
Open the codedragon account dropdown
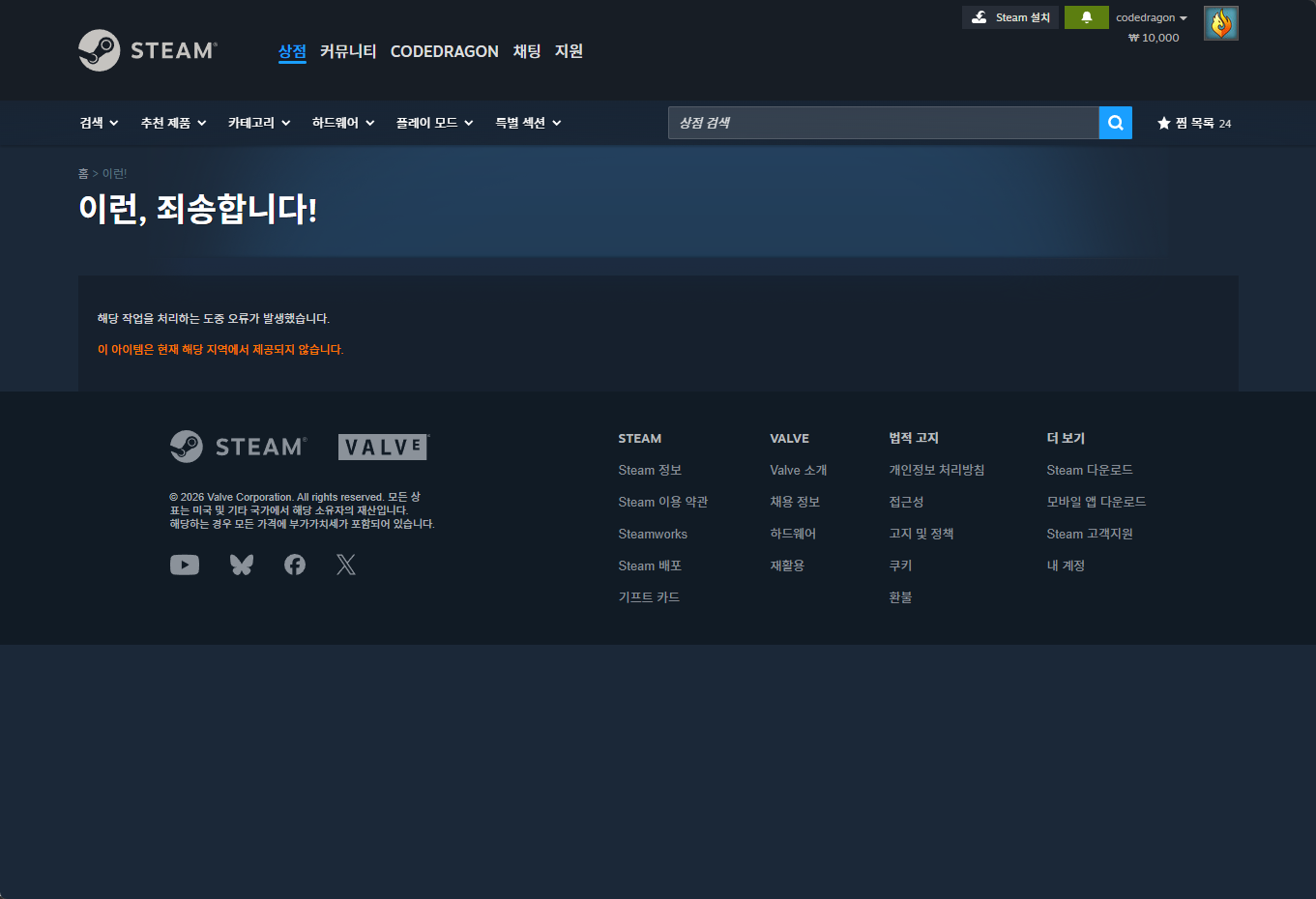tap(1152, 17)
